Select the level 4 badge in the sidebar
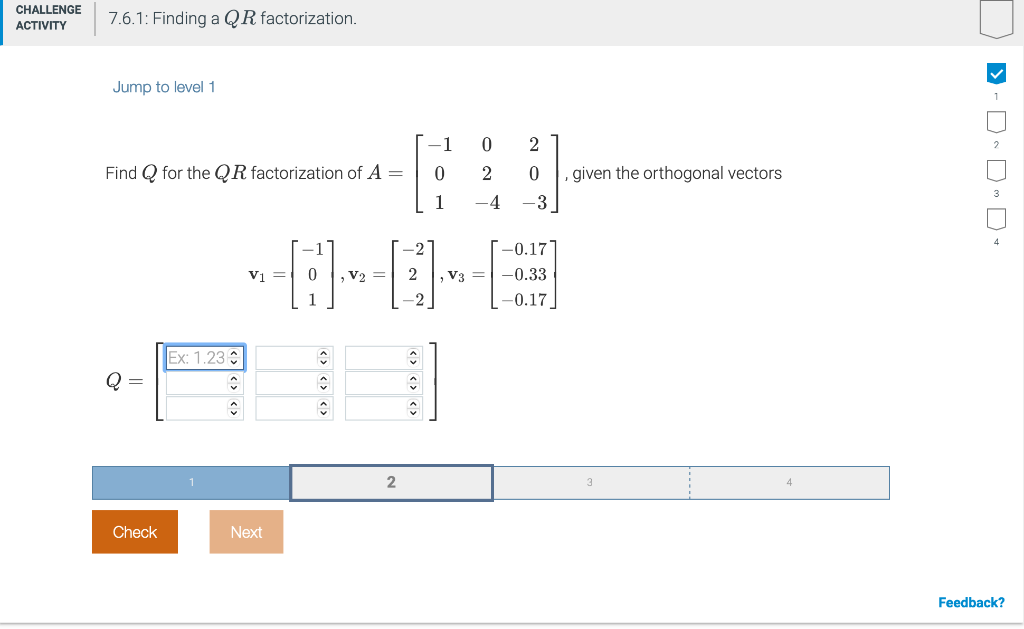Viewport: 1024px width, 629px height. click(995, 218)
